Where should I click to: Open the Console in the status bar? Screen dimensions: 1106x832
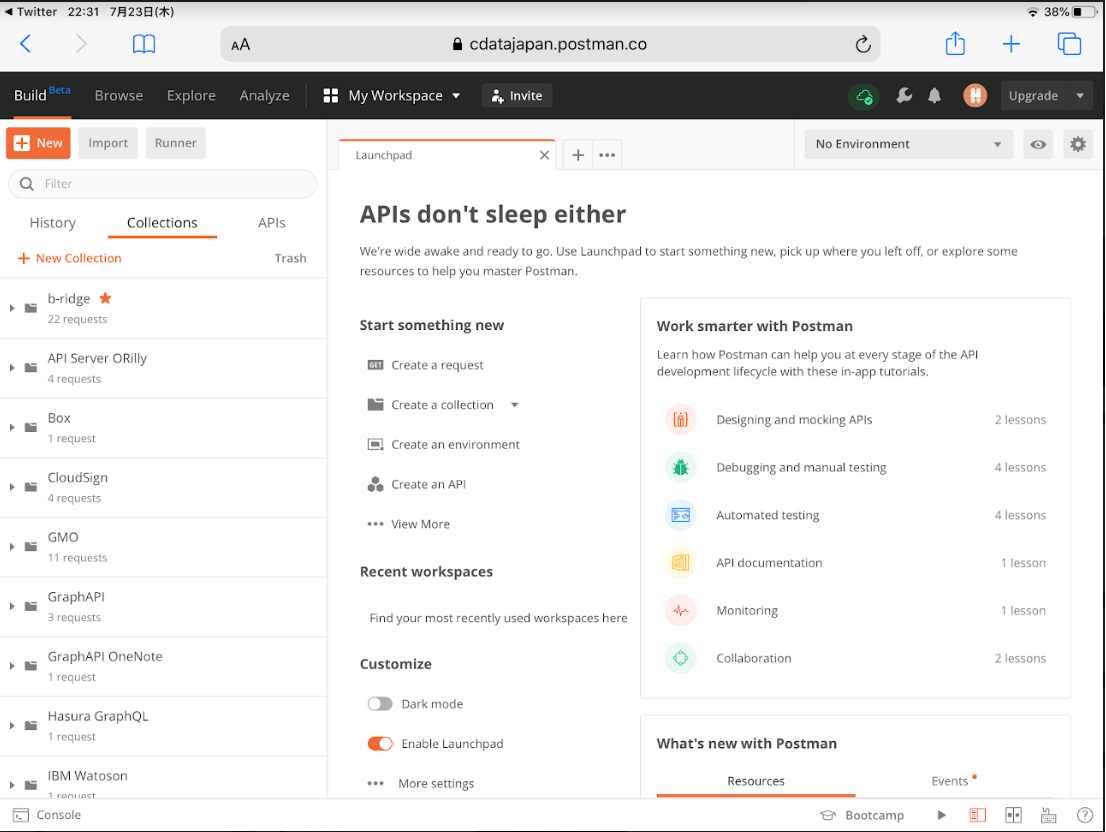click(47, 815)
